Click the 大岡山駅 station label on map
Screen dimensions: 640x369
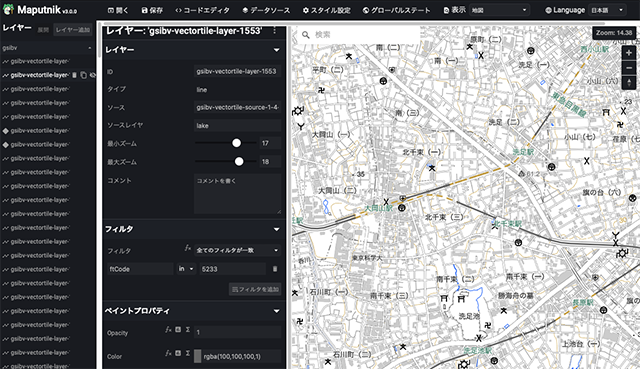pos(379,208)
